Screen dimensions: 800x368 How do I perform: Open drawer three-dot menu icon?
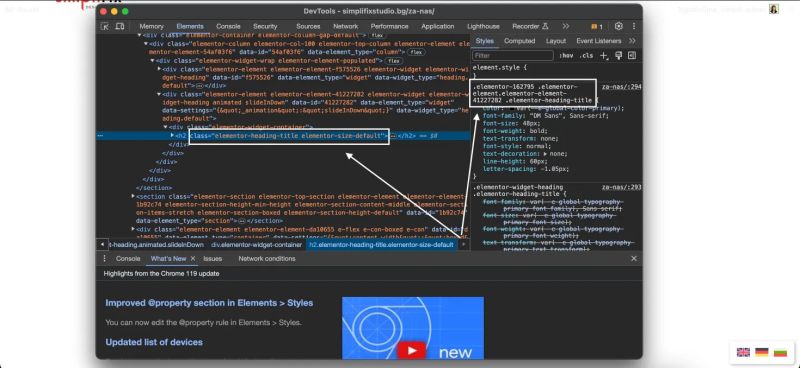tap(105, 259)
